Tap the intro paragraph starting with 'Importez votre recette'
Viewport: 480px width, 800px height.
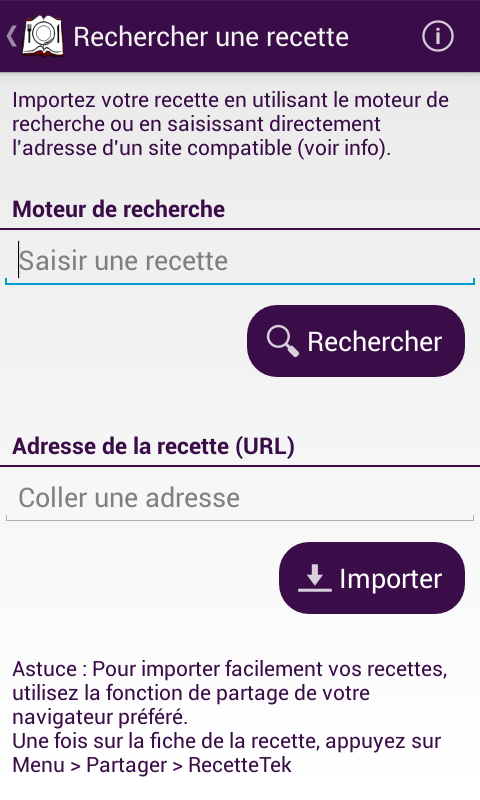(231, 124)
